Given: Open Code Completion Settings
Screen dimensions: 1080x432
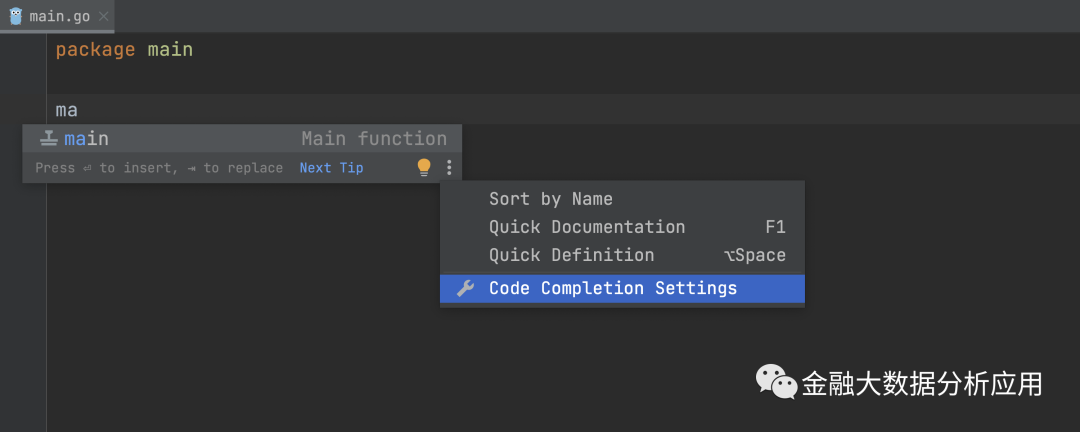Looking at the screenshot, I should [x=612, y=289].
